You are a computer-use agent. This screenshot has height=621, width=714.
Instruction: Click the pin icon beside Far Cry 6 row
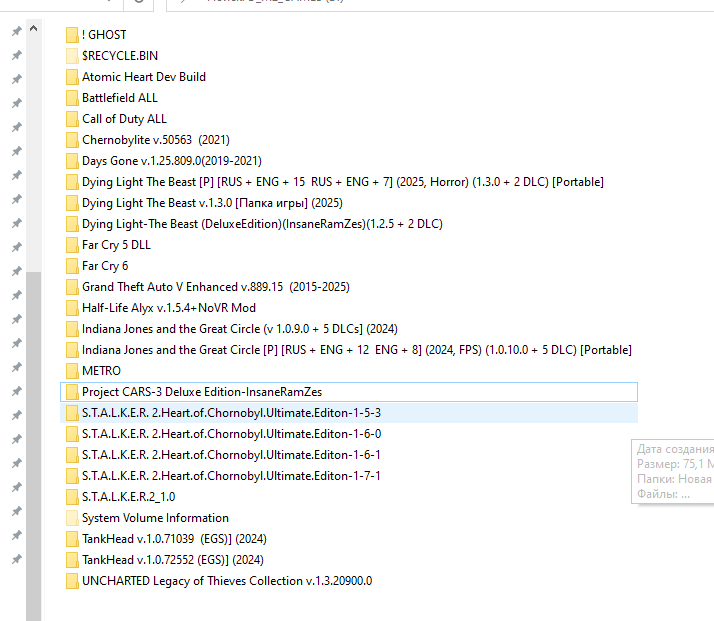pyautogui.click(x=16, y=271)
